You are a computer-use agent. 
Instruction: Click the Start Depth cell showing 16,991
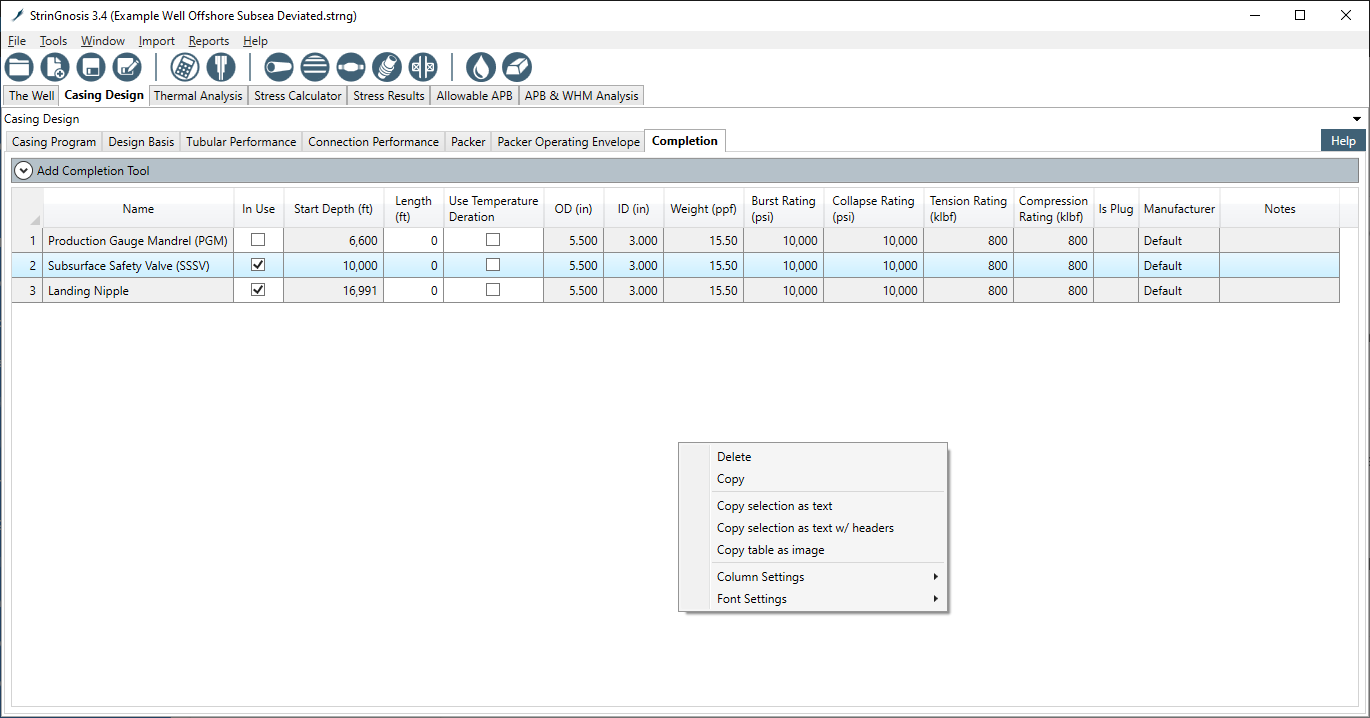pyautogui.click(x=333, y=290)
